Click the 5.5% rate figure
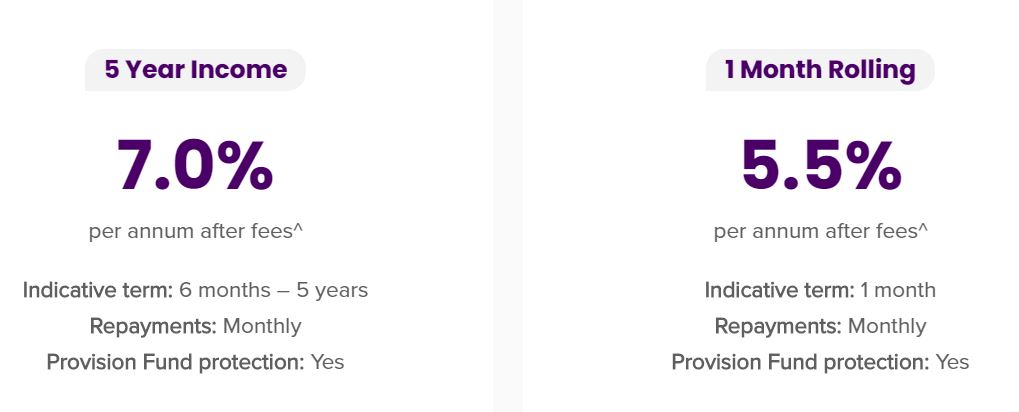The height and width of the screenshot is (412, 1019). pyautogui.click(x=821, y=165)
